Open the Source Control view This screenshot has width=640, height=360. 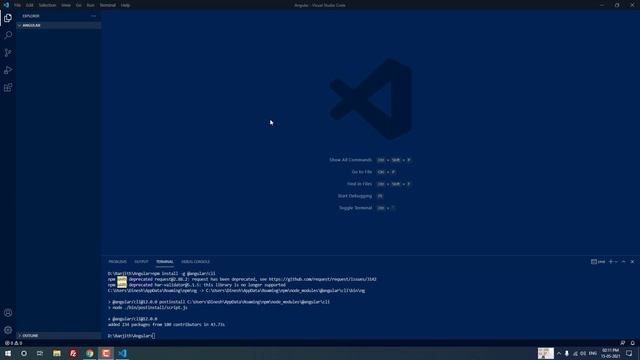[x=8, y=53]
